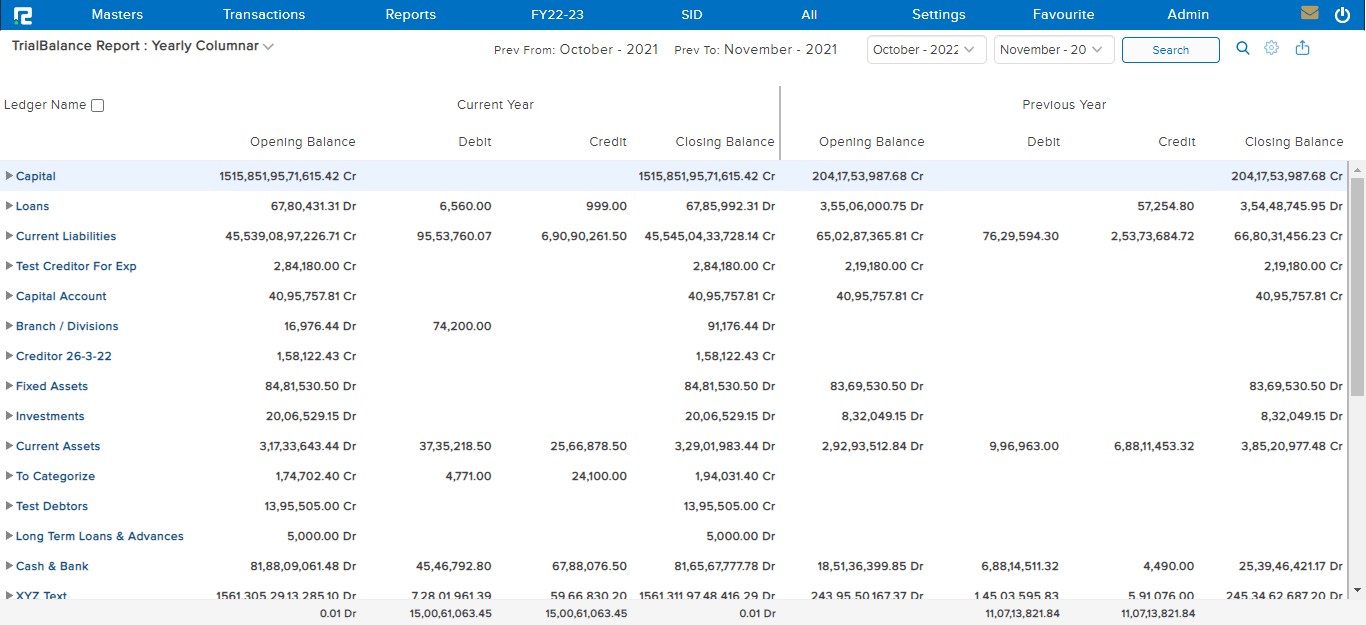Click the power logout icon

click(1342, 14)
